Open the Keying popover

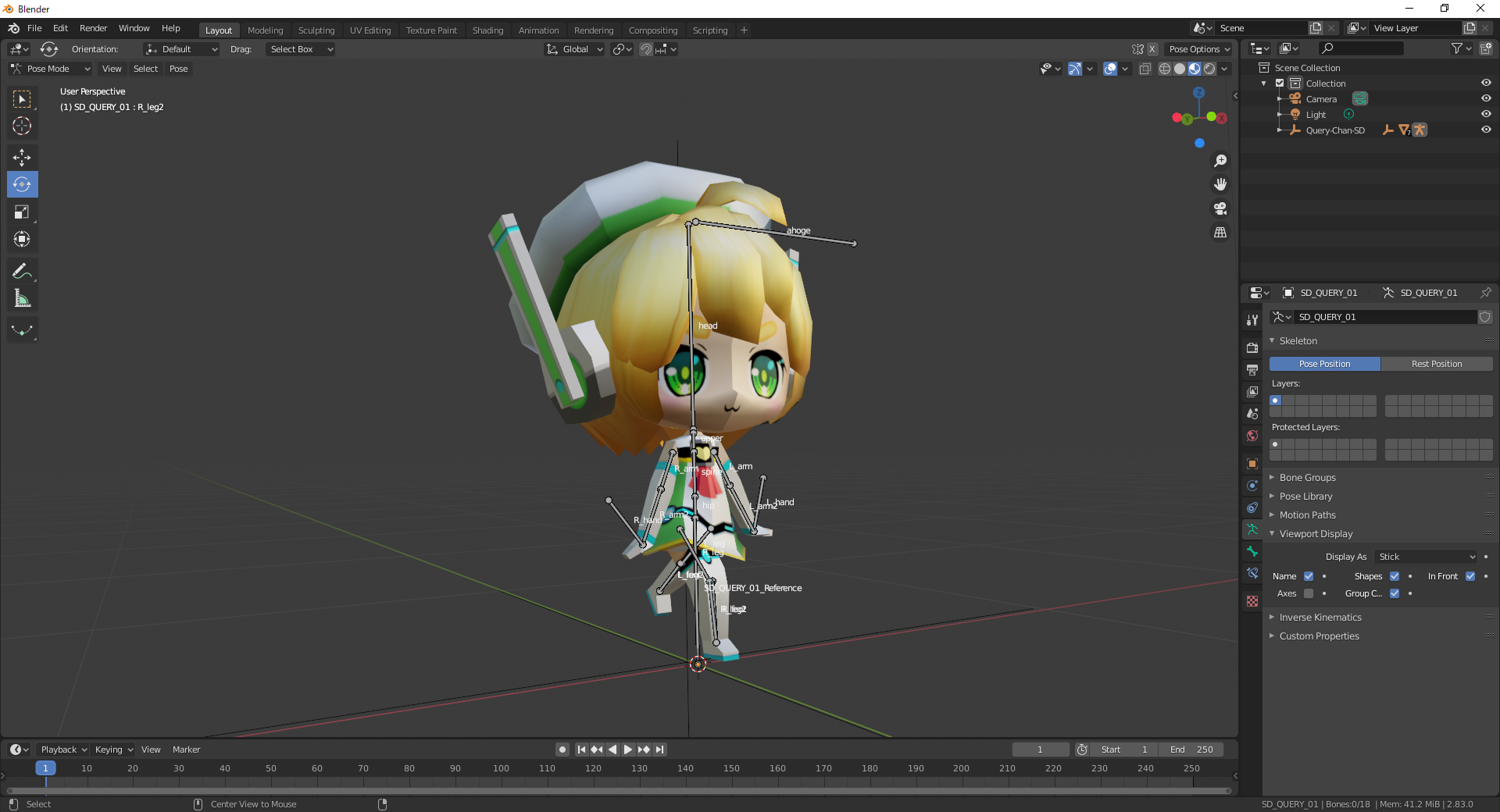(114, 750)
